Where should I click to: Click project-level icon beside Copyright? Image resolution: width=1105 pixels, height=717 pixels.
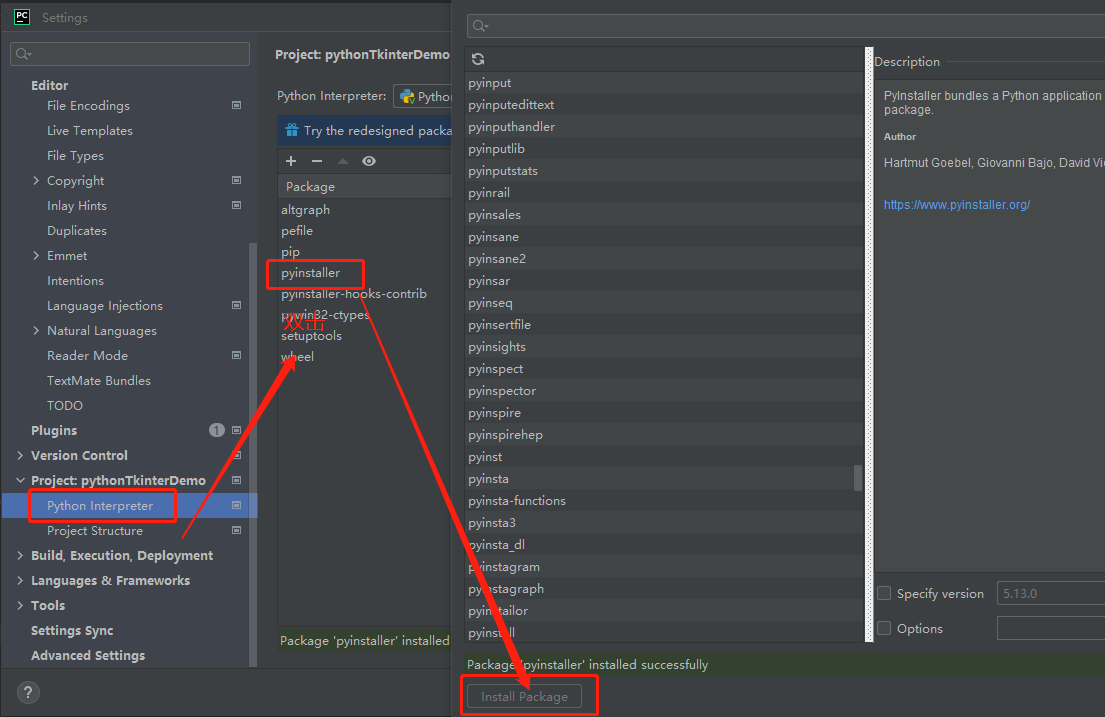(x=237, y=180)
